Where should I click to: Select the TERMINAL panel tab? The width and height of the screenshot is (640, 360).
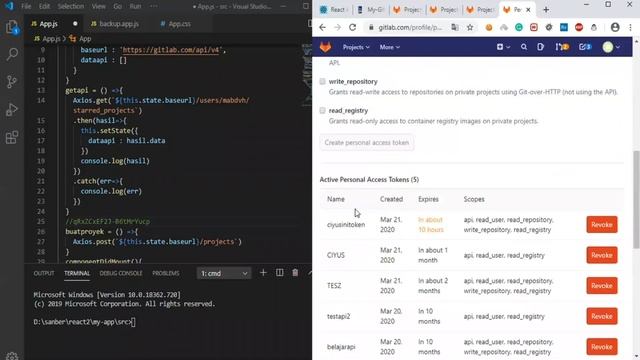[x=77, y=273]
